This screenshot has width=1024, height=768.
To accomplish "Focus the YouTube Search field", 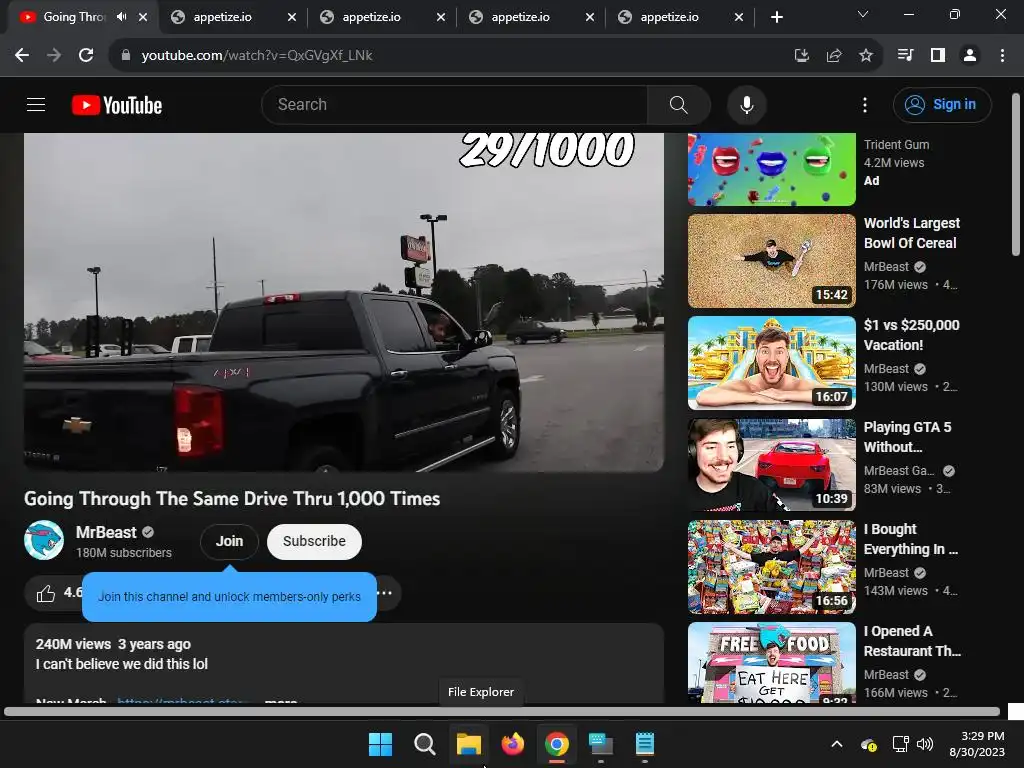I will click(454, 104).
